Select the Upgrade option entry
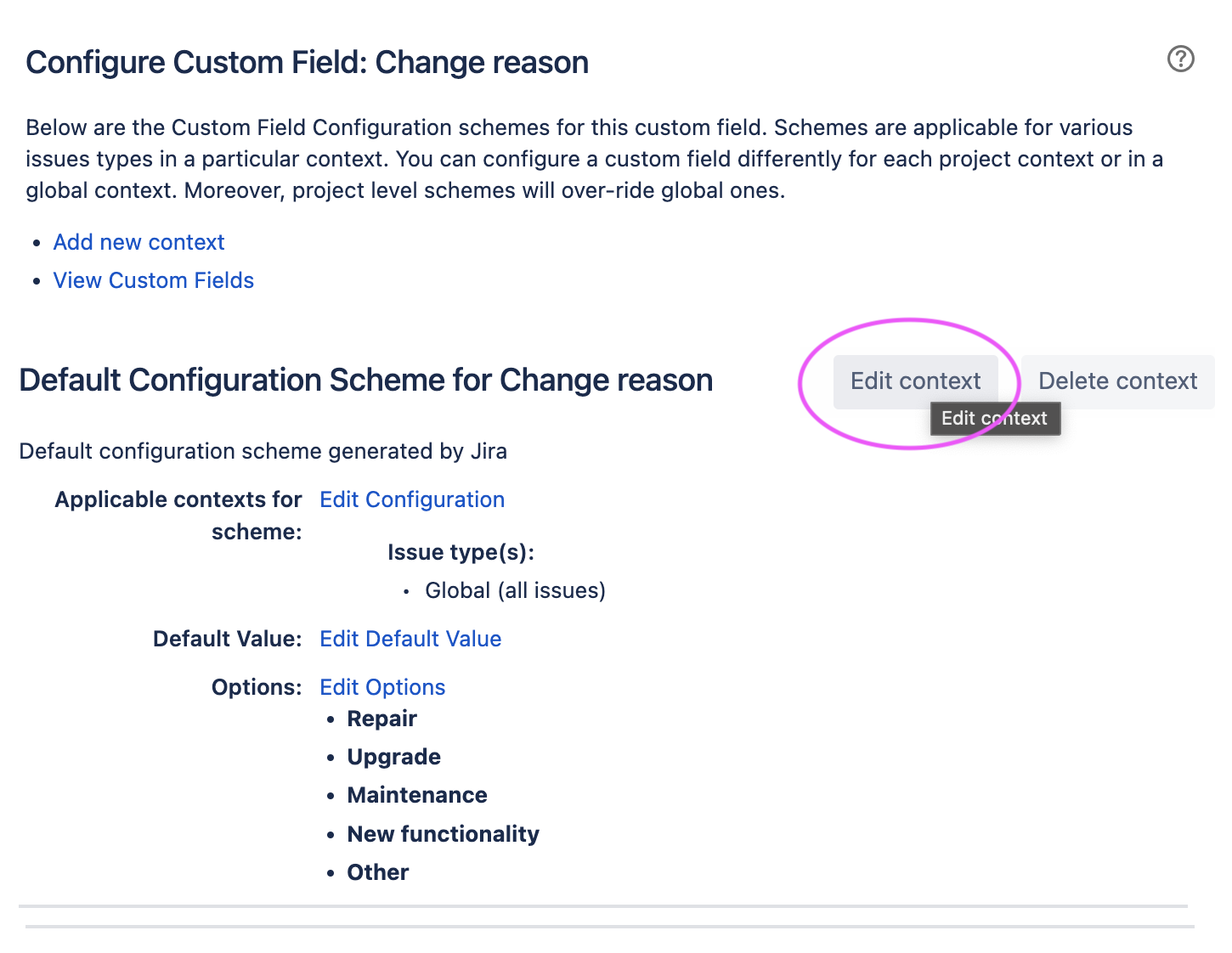 click(x=393, y=757)
